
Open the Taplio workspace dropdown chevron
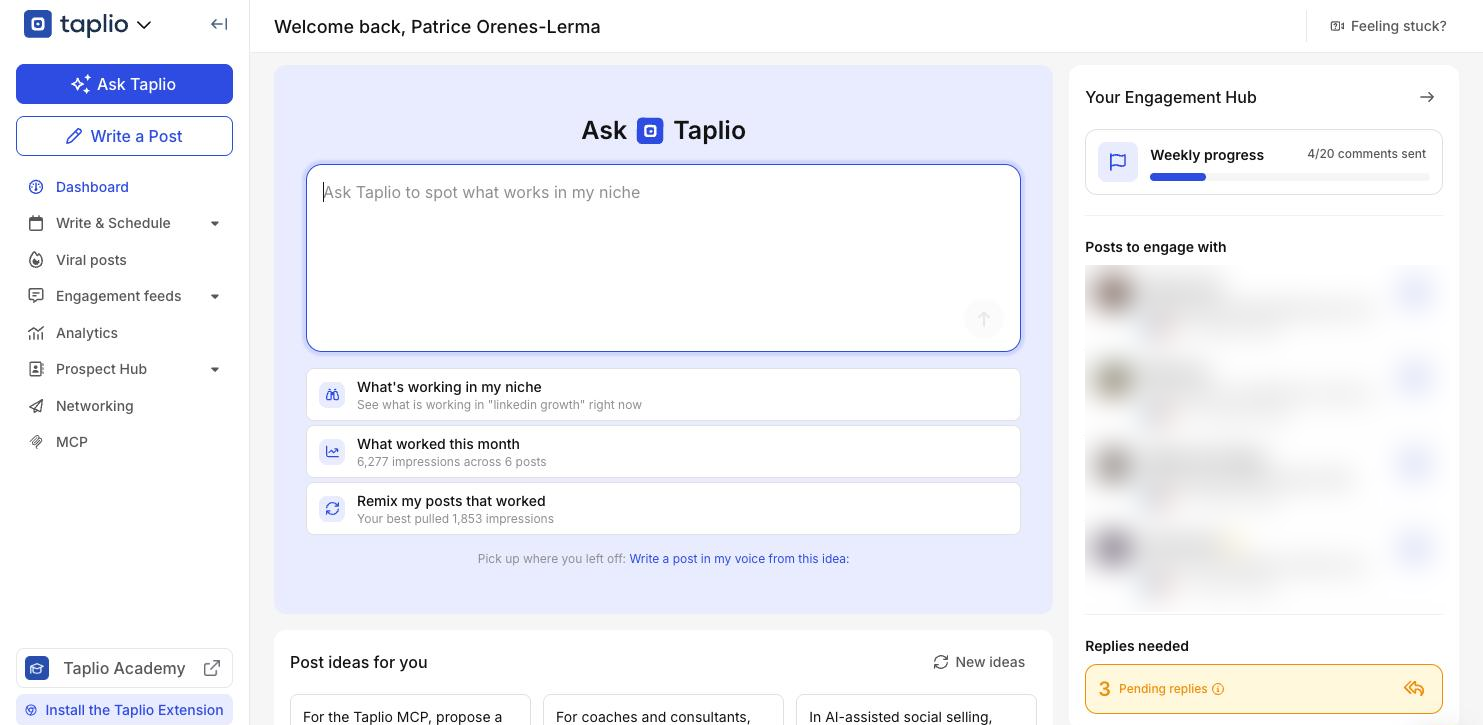pyautogui.click(x=144, y=25)
